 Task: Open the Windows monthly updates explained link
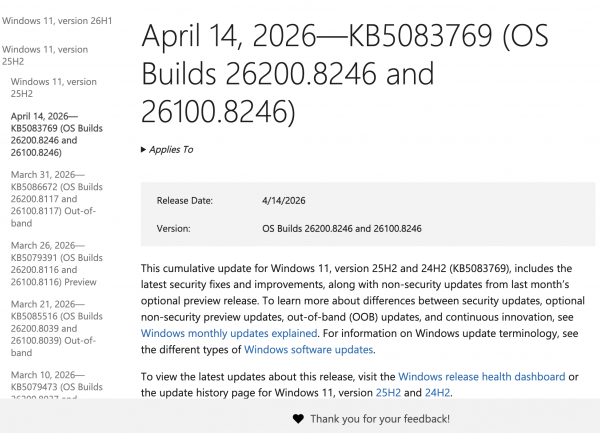pos(229,333)
